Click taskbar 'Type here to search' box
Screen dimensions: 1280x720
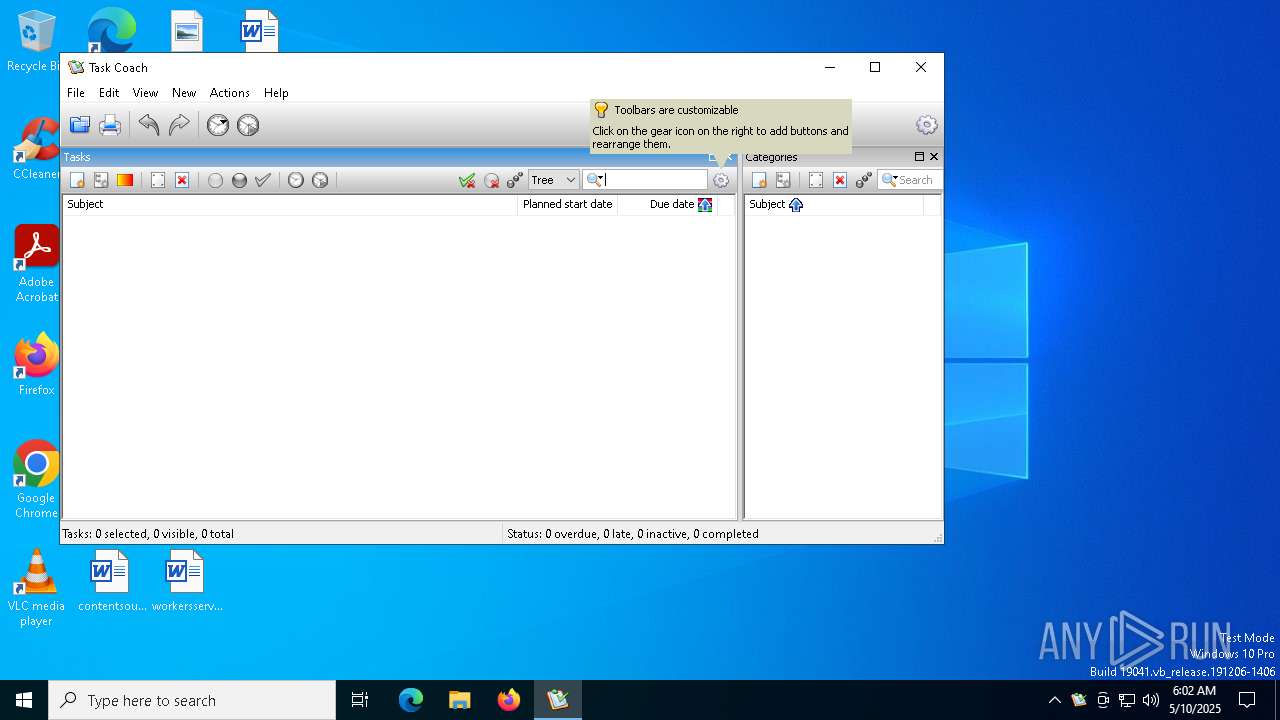pyautogui.click(x=192, y=700)
